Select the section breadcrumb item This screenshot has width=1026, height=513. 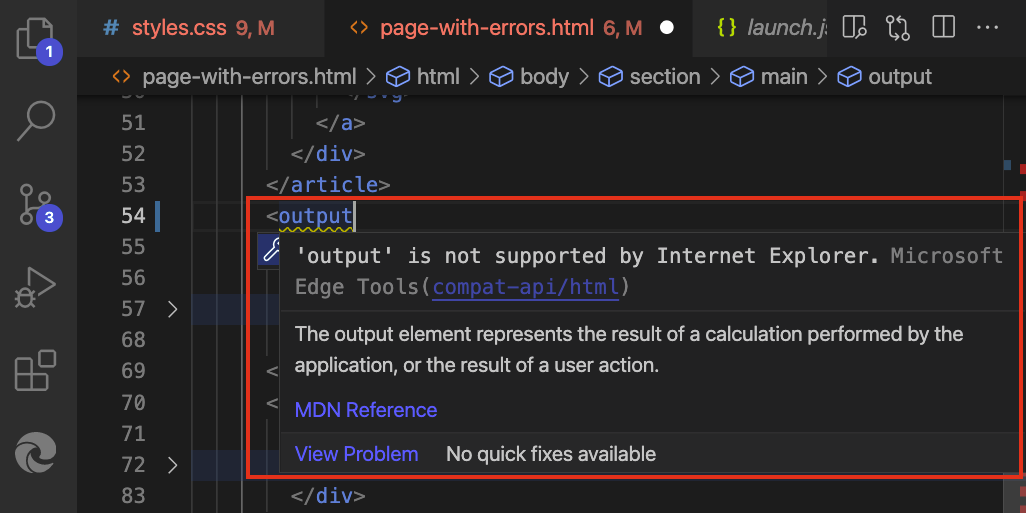(649, 77)
